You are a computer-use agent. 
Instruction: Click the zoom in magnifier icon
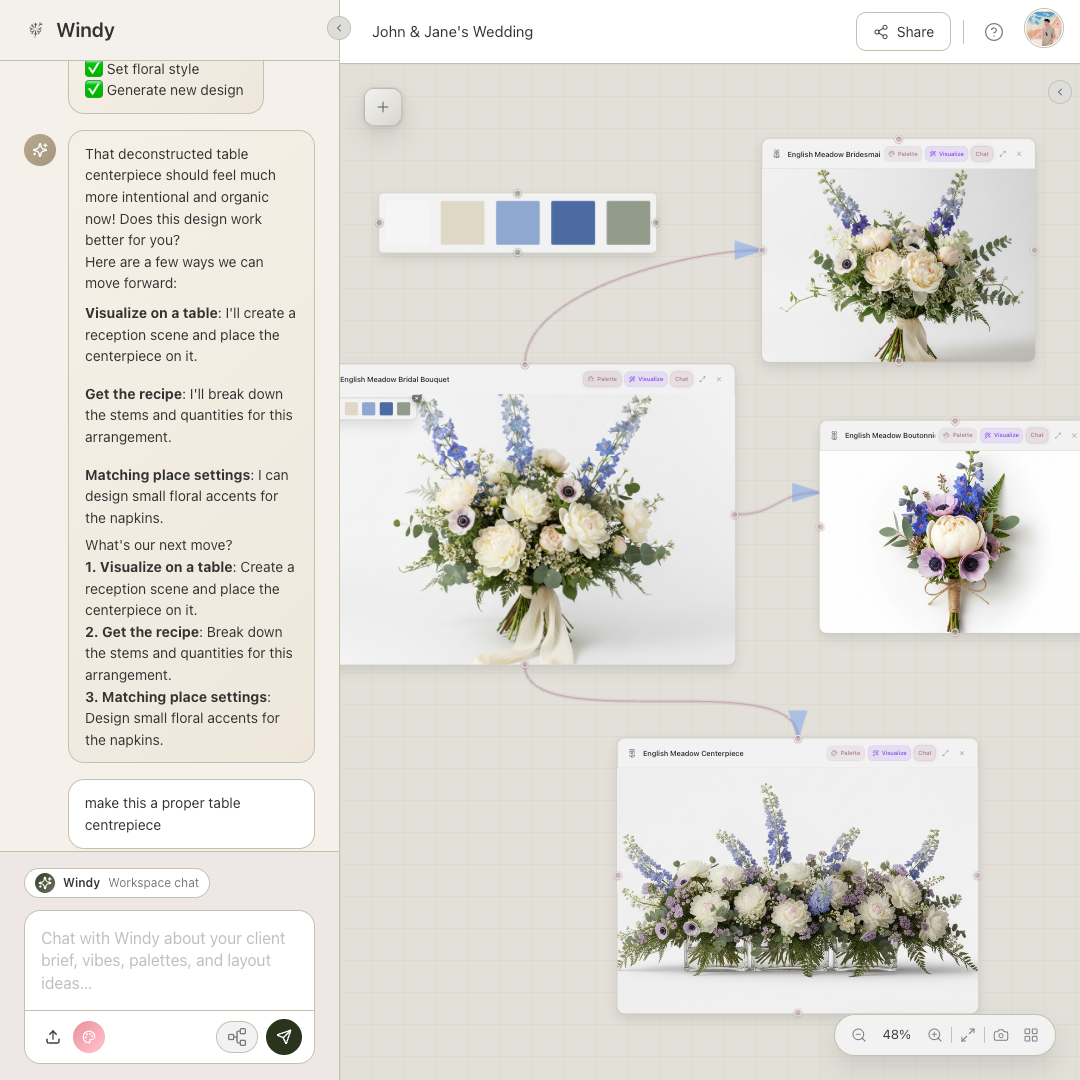[x=935, y=1035]
